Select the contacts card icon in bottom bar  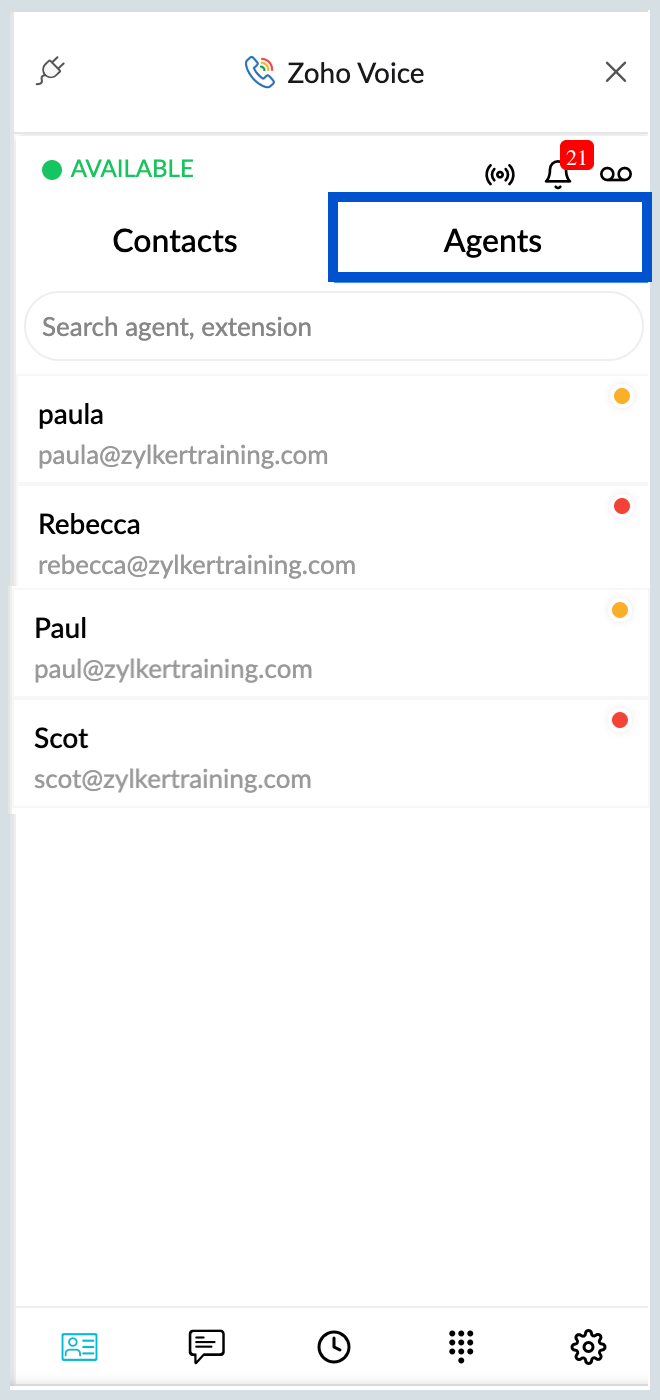[x=79, y=1346]
